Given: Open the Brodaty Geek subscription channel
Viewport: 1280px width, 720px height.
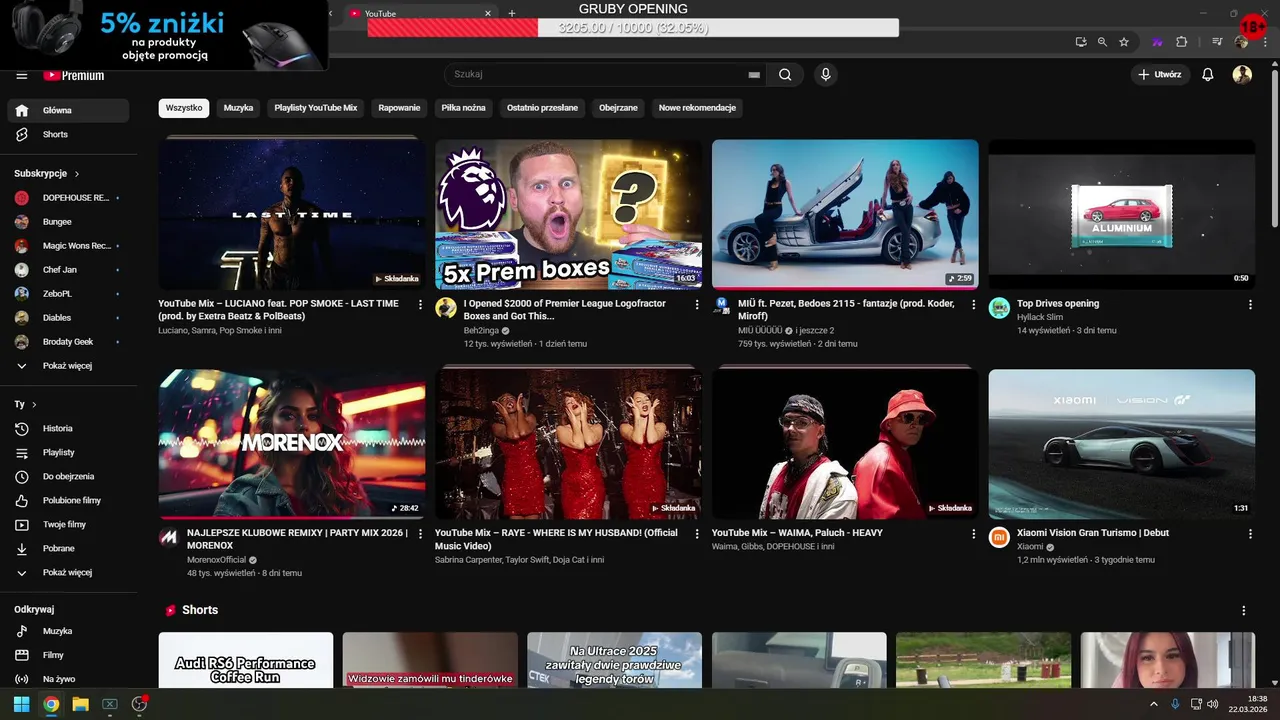Looking at the screenshot, I should [68, 342].
